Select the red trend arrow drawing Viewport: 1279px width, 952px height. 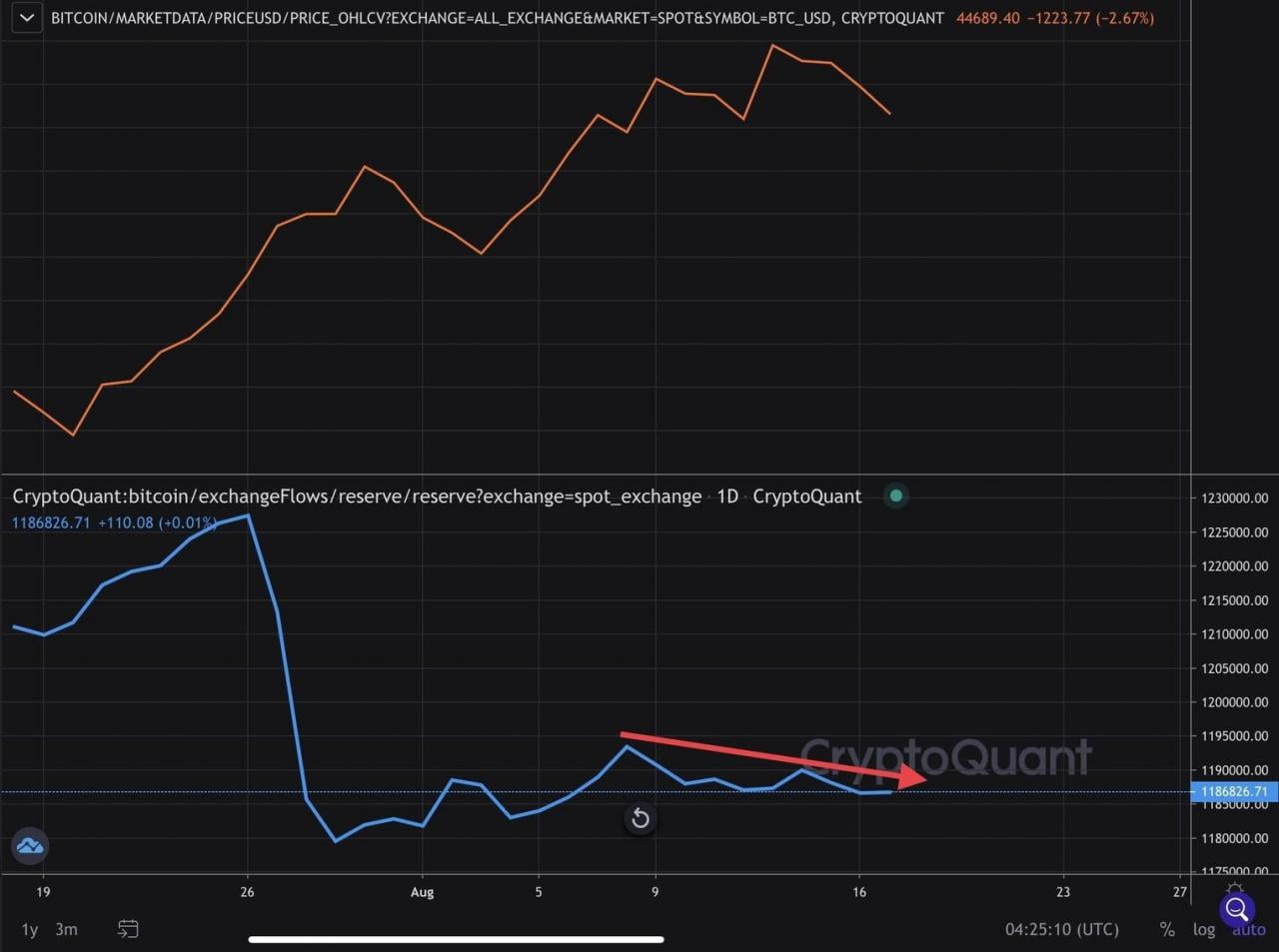click(769, 756)
